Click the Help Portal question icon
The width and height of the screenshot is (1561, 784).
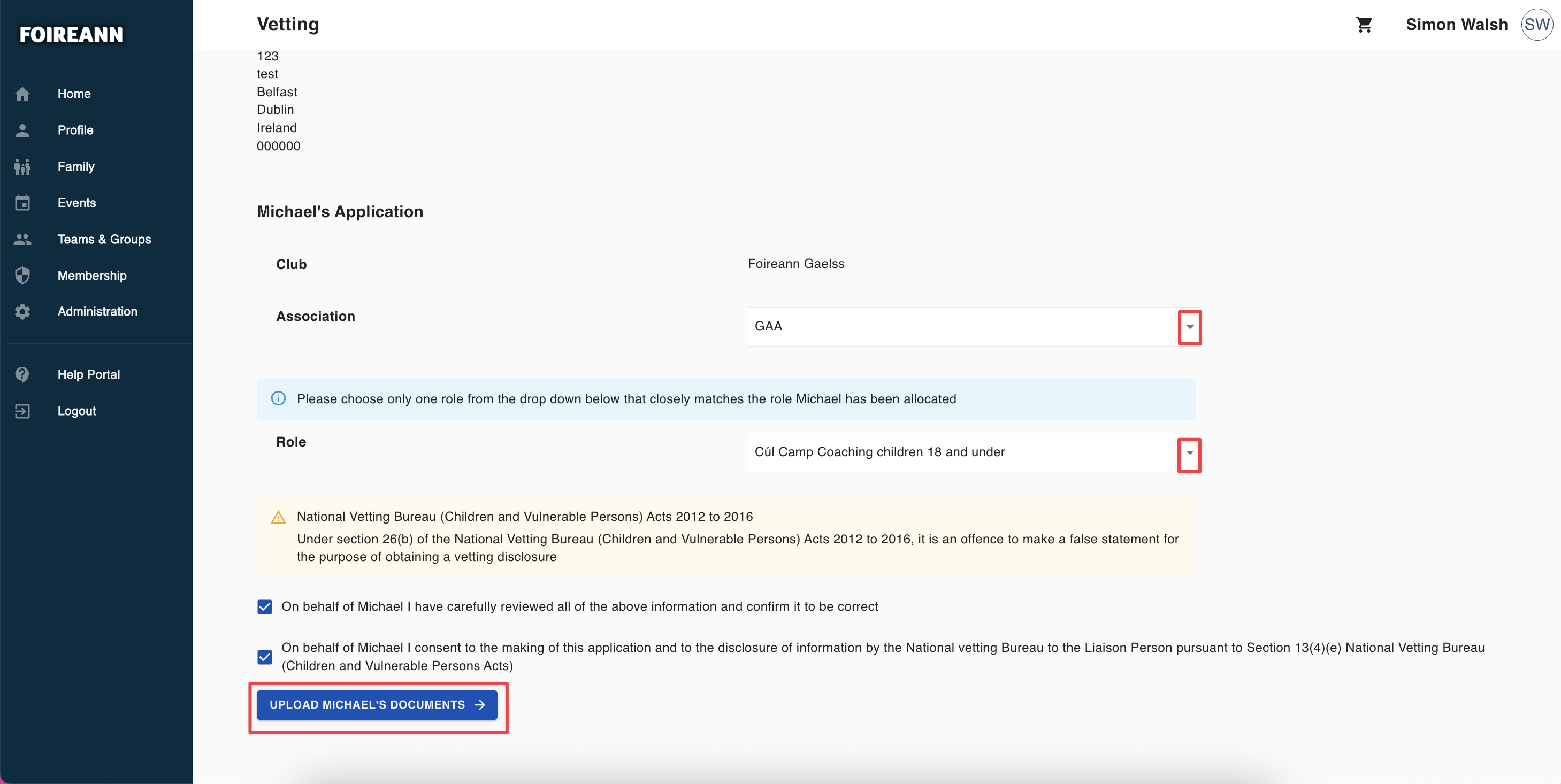22,374
